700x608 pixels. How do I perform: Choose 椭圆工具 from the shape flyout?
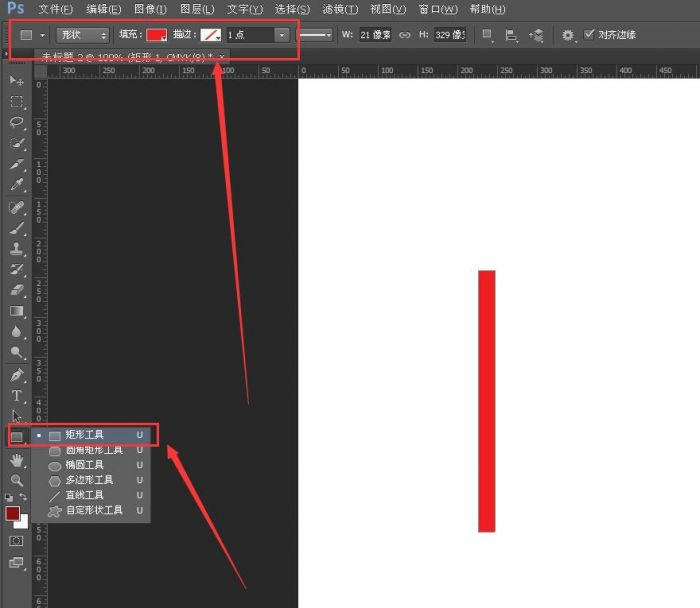point(84,465)
